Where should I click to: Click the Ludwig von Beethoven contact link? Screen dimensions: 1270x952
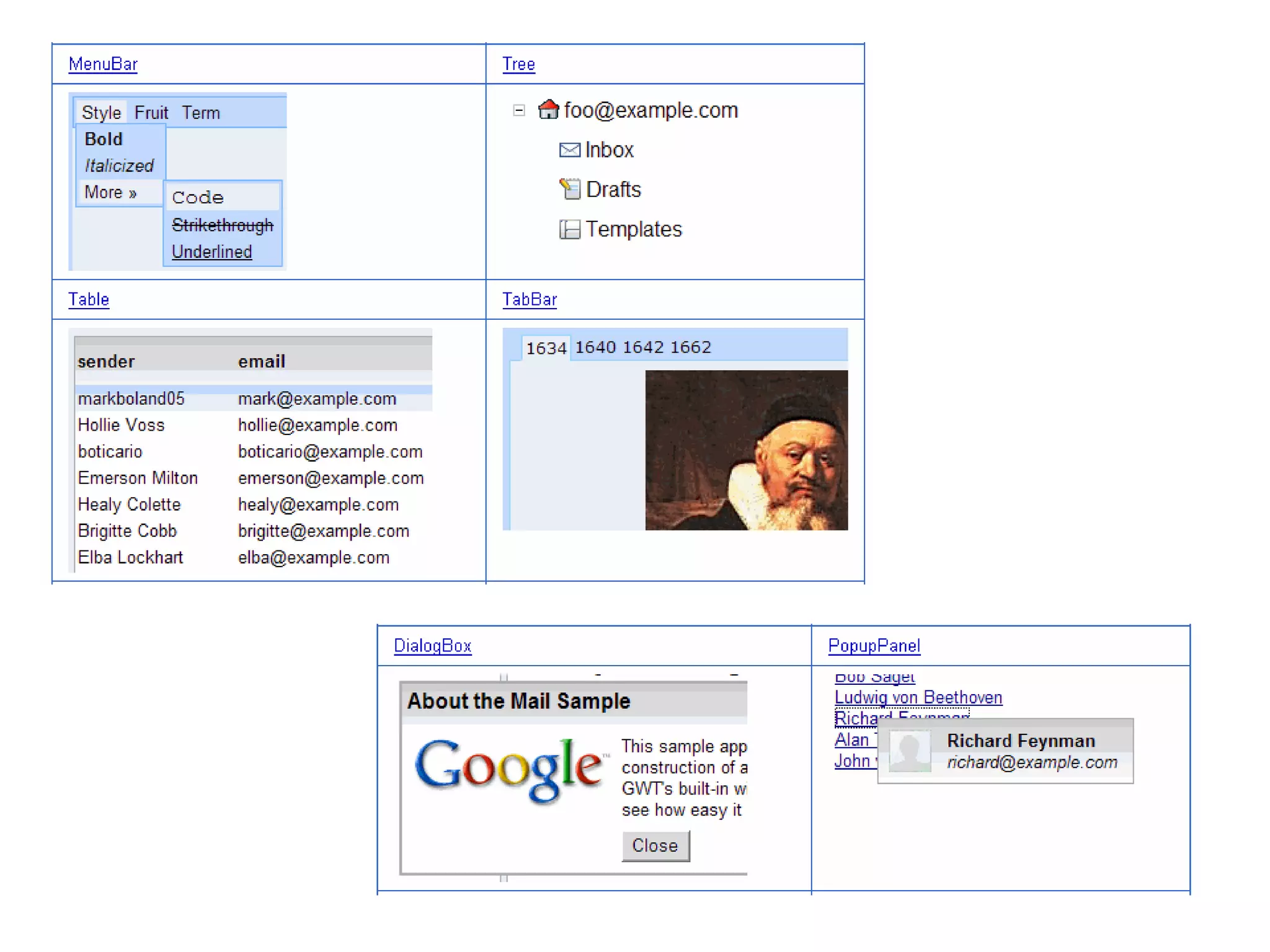[x=918, y=697]
